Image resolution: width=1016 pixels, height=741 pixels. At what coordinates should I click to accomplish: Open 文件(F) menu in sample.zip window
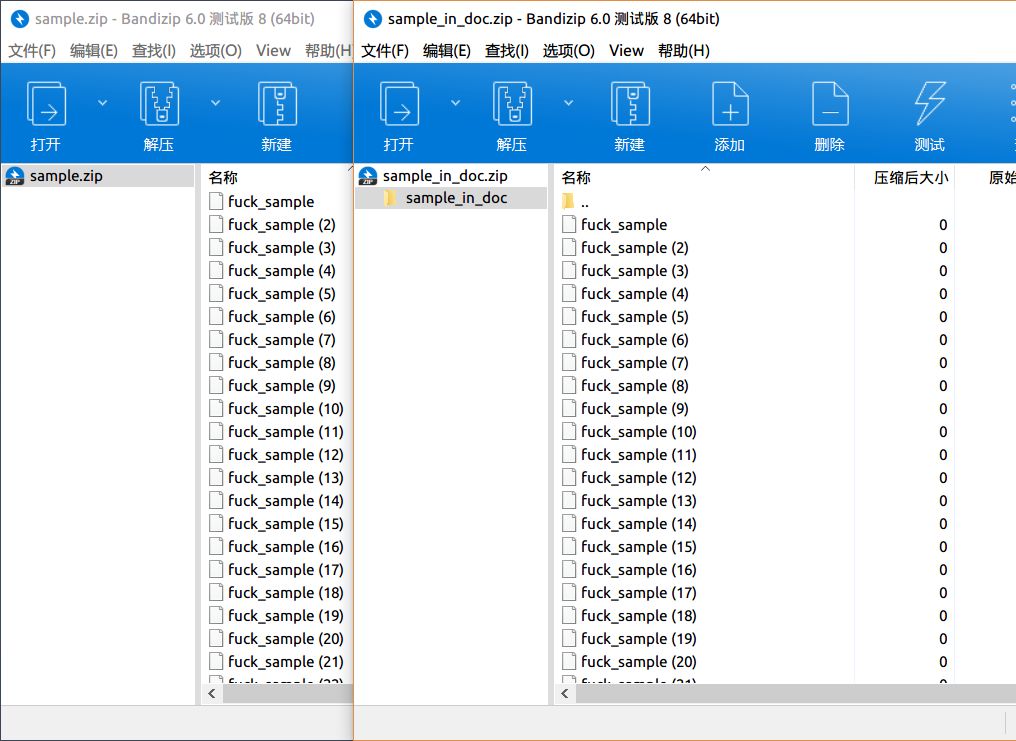tap(32, 51)
